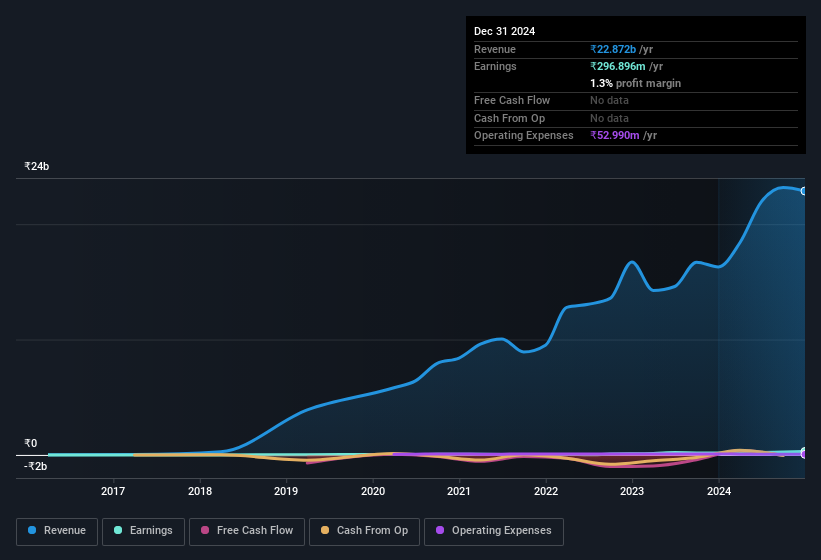Image resolution: width=821 pixels, height=560 pixels.
Task: Click the 2022 x-axis label
Action: pyautogui.click(x=546, y=491)
